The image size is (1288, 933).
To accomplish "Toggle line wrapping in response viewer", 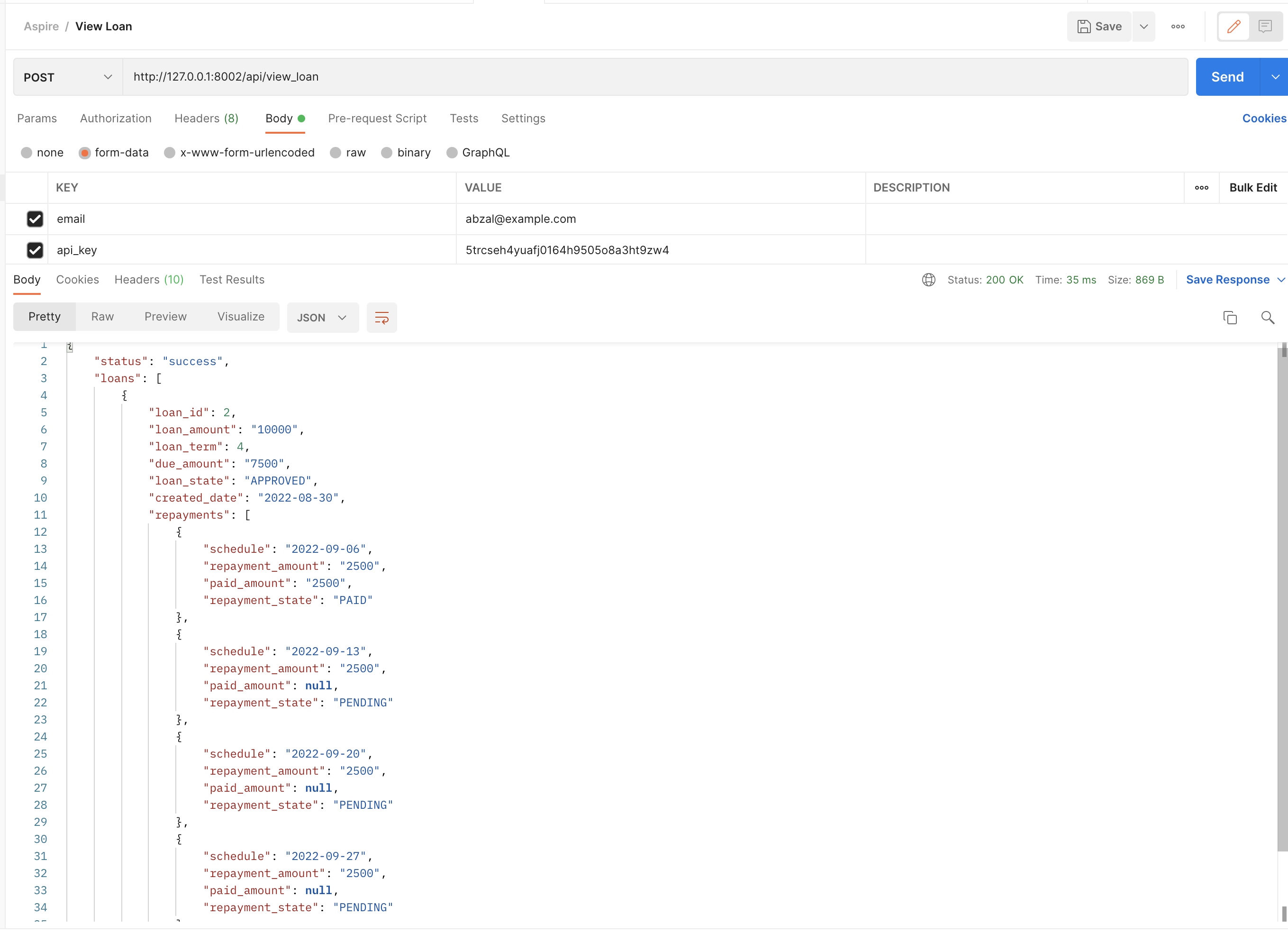I will click(381, 317).
